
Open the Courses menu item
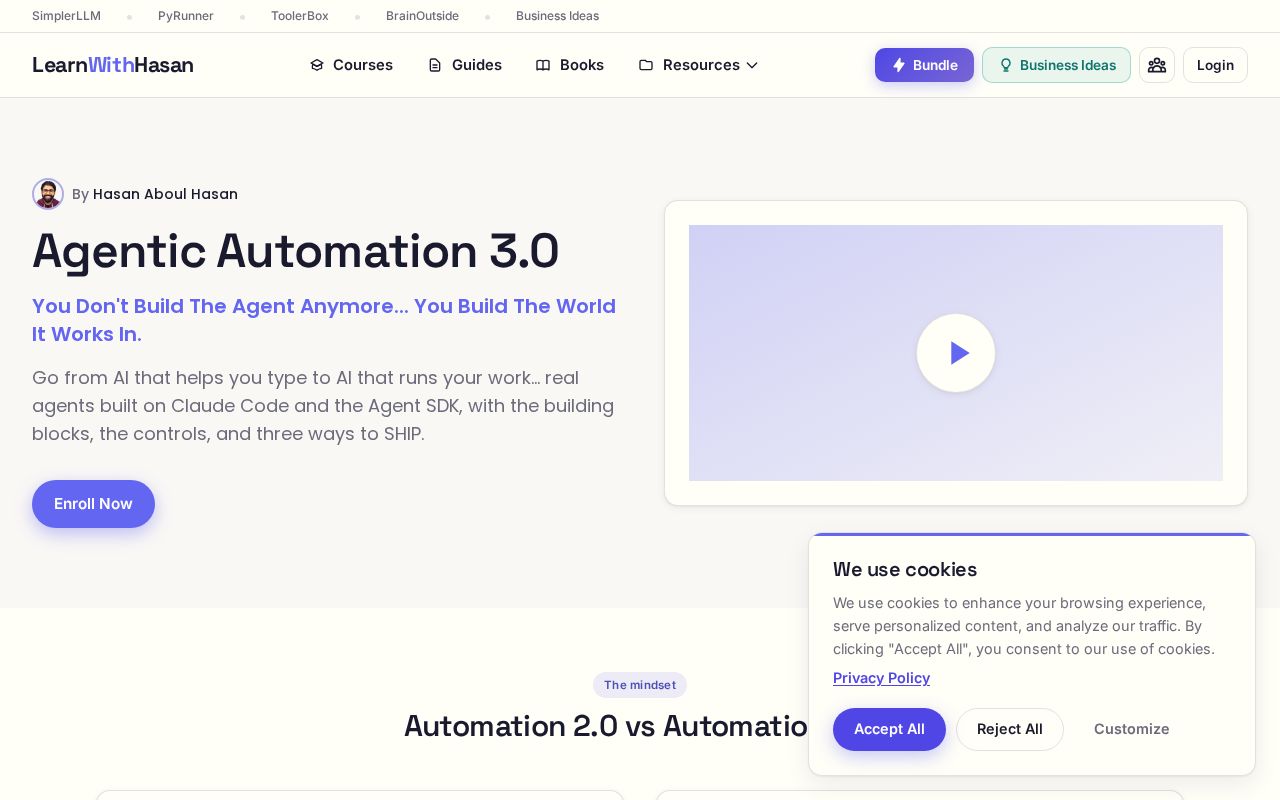(x=351, y=65)
